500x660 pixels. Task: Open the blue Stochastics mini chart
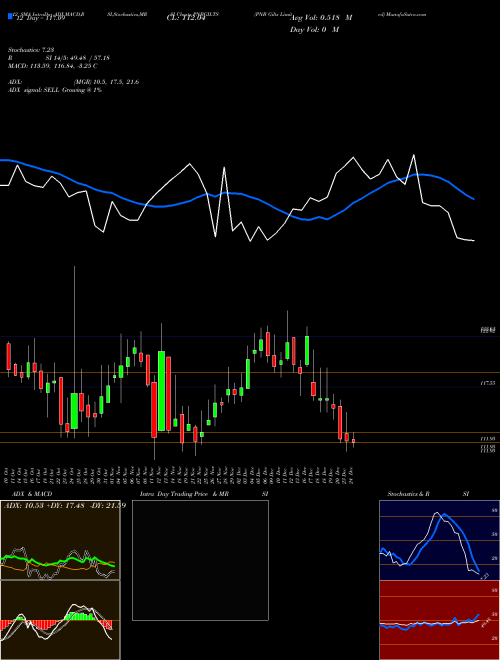click(439, 540)
